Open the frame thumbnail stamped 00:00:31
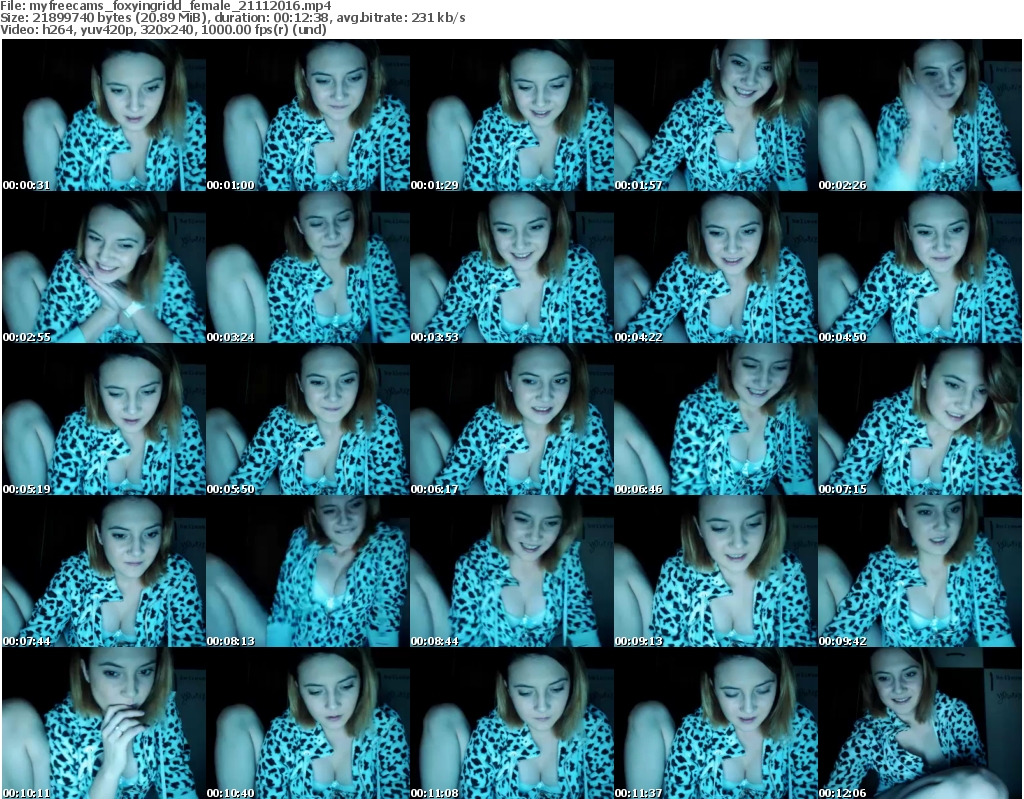 [x=104, y=115]
